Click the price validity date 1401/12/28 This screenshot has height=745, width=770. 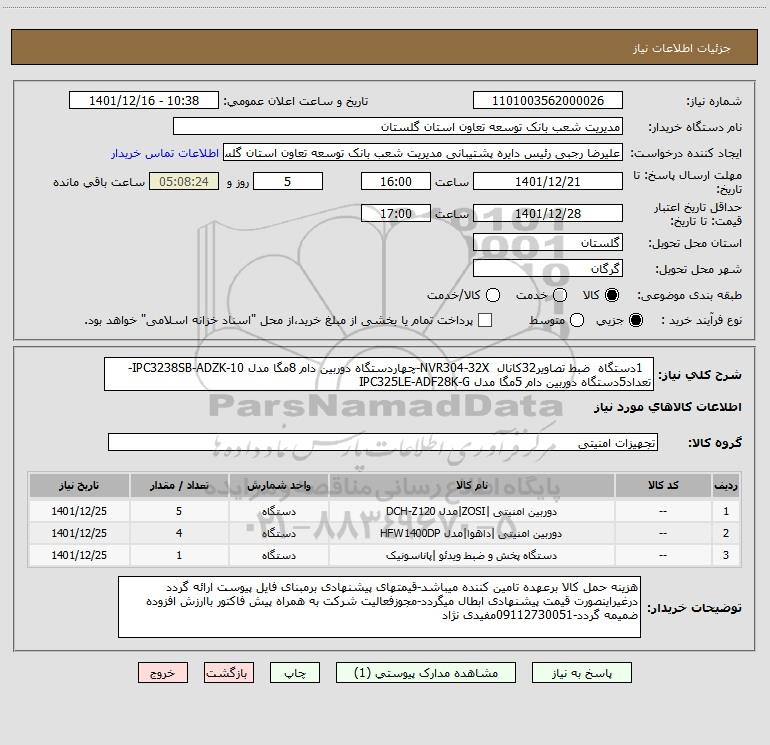(548, 213)
